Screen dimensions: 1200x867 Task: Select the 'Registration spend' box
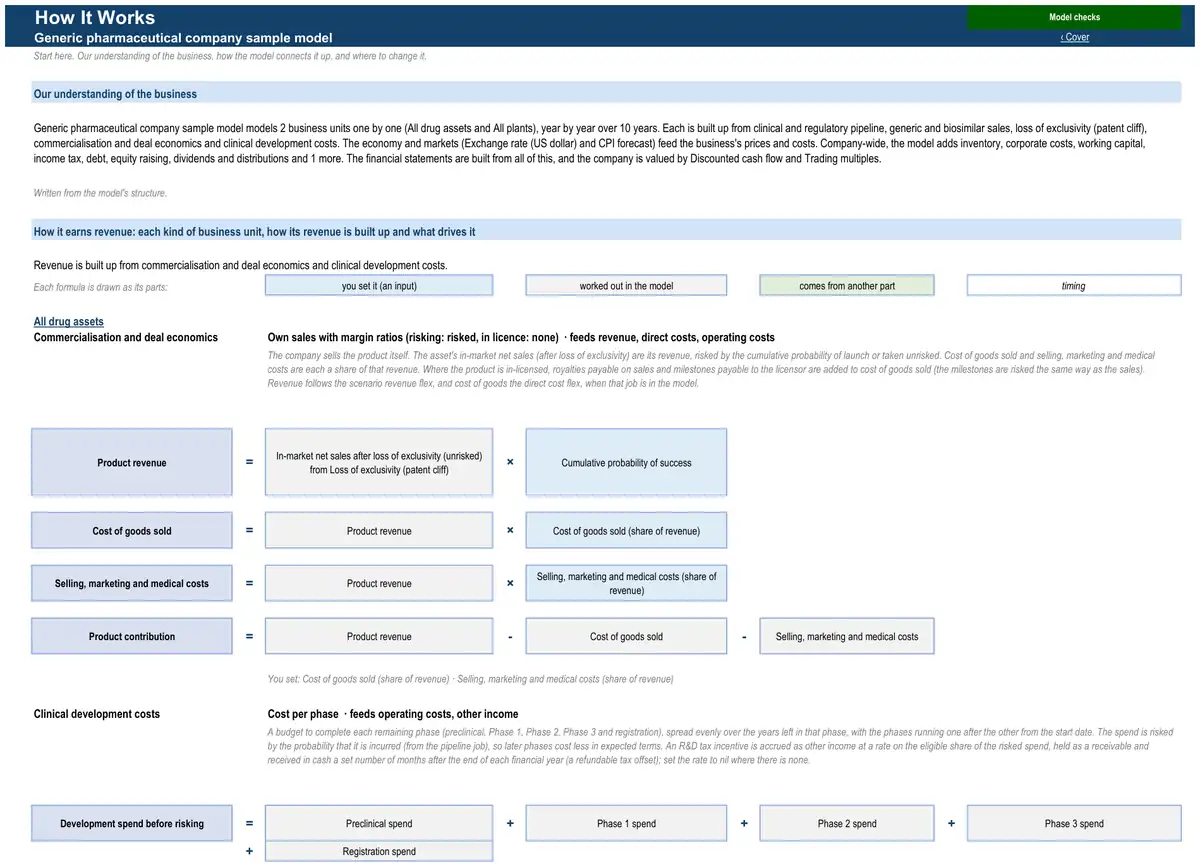[379, 852]
